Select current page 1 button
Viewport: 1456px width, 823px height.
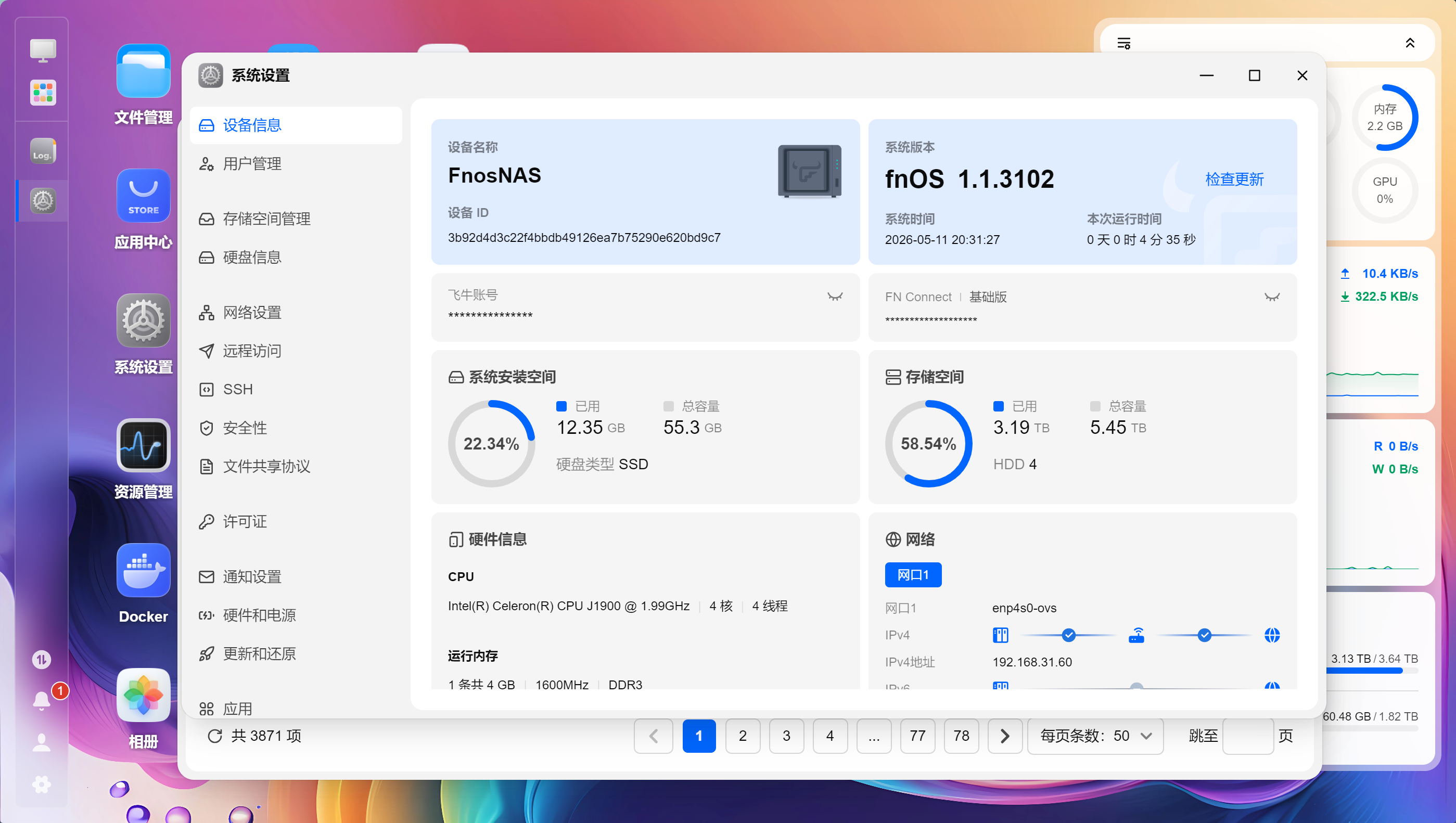[699, 736]
